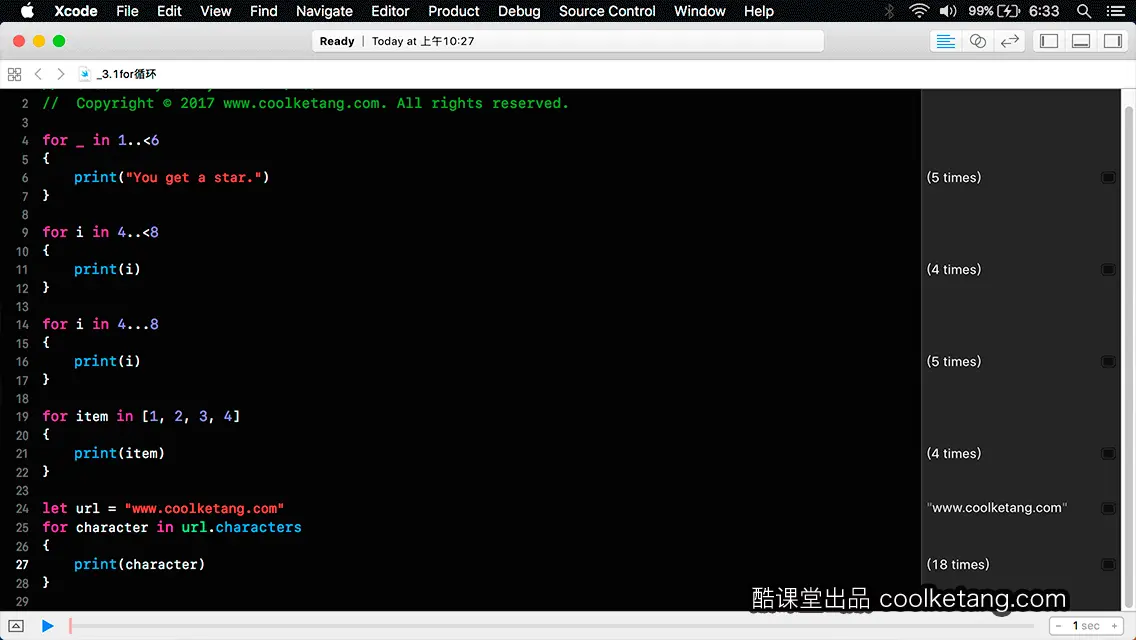
Task: Click the url.characters code on line 25
Action: 241,528
